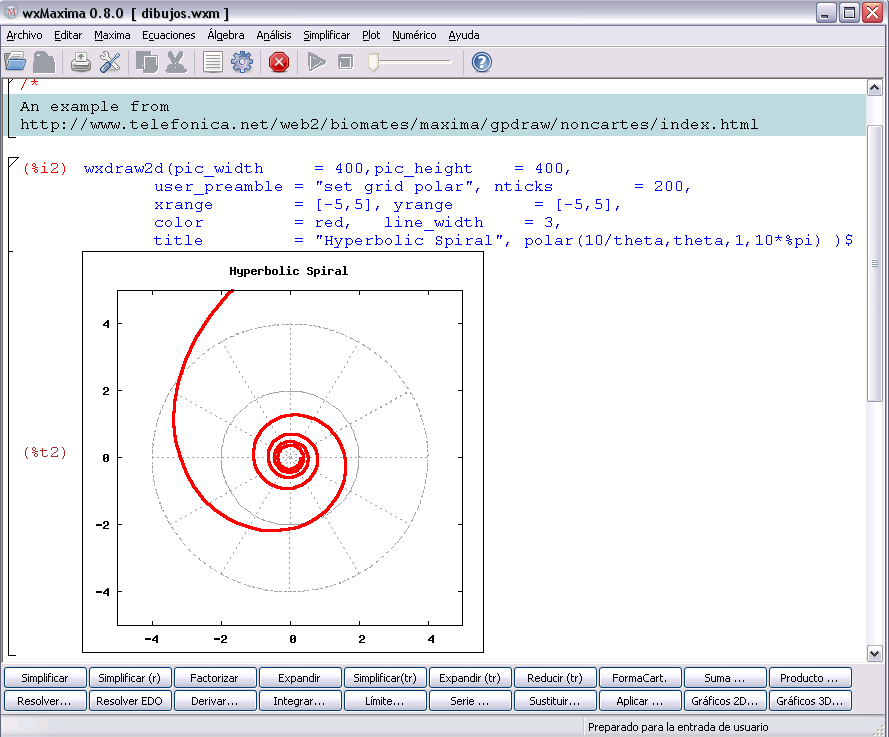Click the Resolver... button
This screenshot has height=737, width=889.
pyautogui.click(x=45, y=701)
